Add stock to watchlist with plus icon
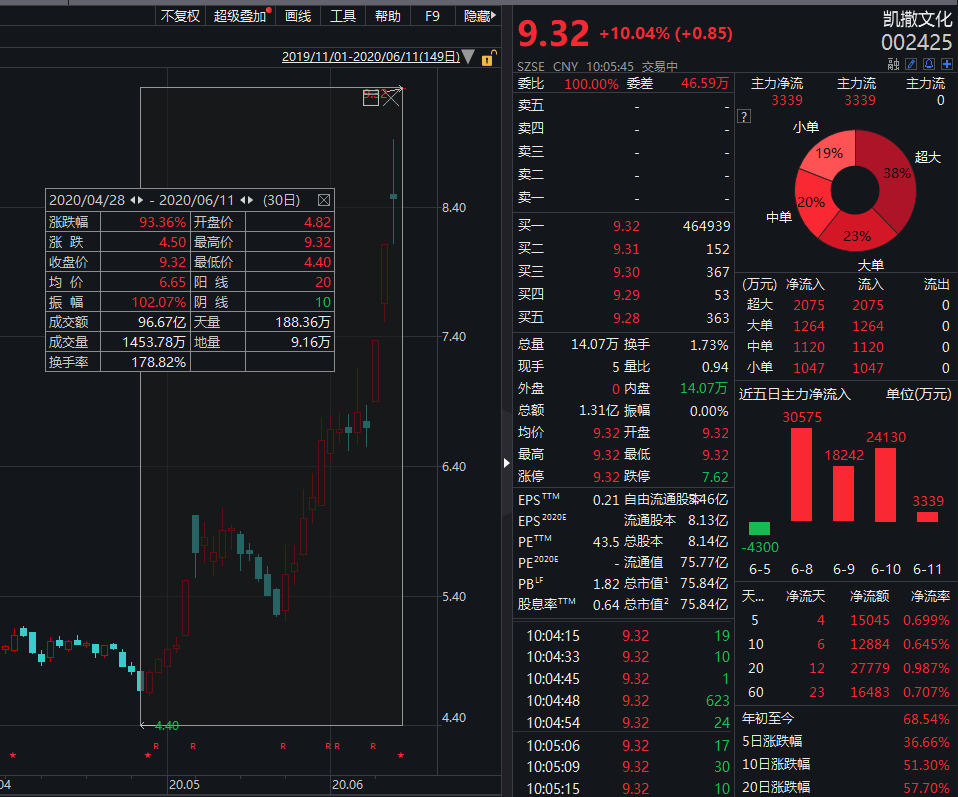The image size is (958, 797). point(946,64)
